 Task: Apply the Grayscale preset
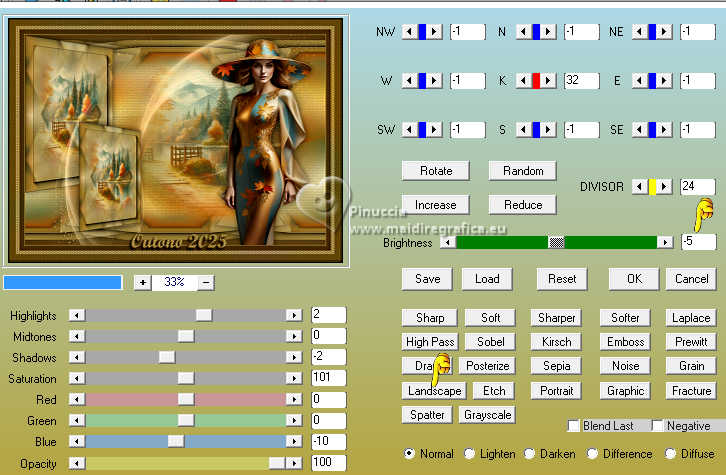(x=487, y=415)
